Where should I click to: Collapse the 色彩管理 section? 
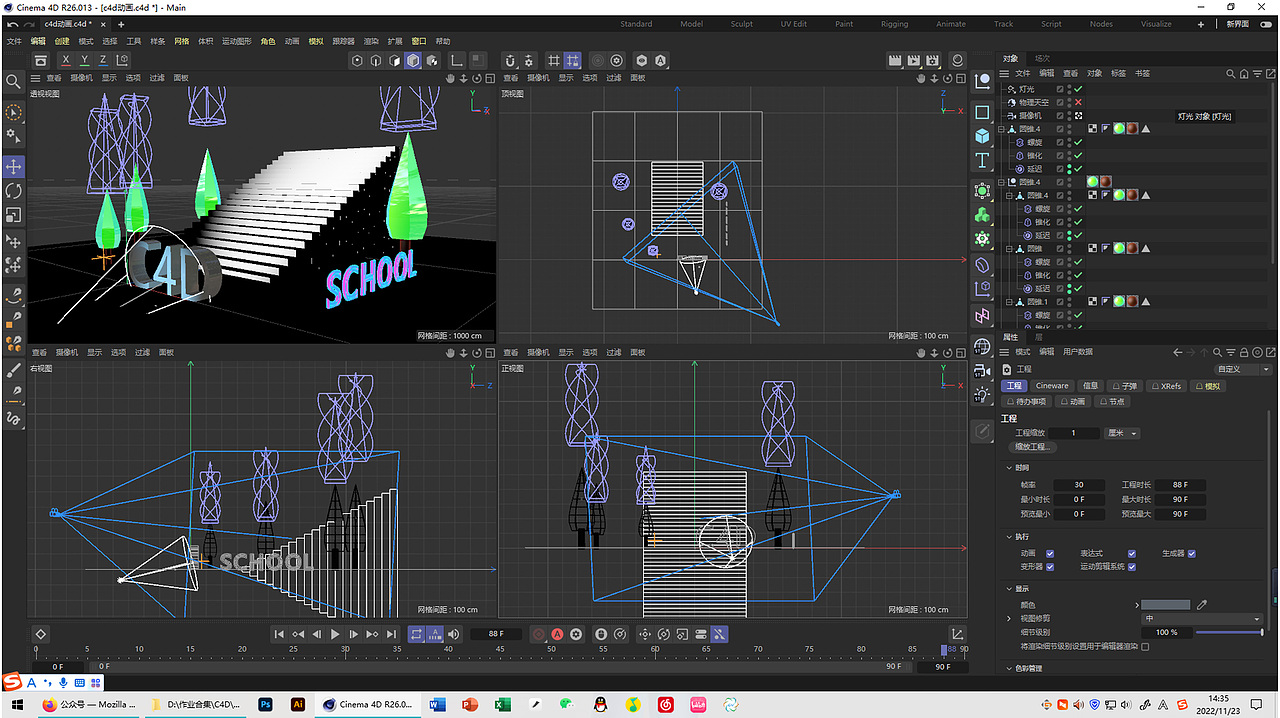(1008, 668)
